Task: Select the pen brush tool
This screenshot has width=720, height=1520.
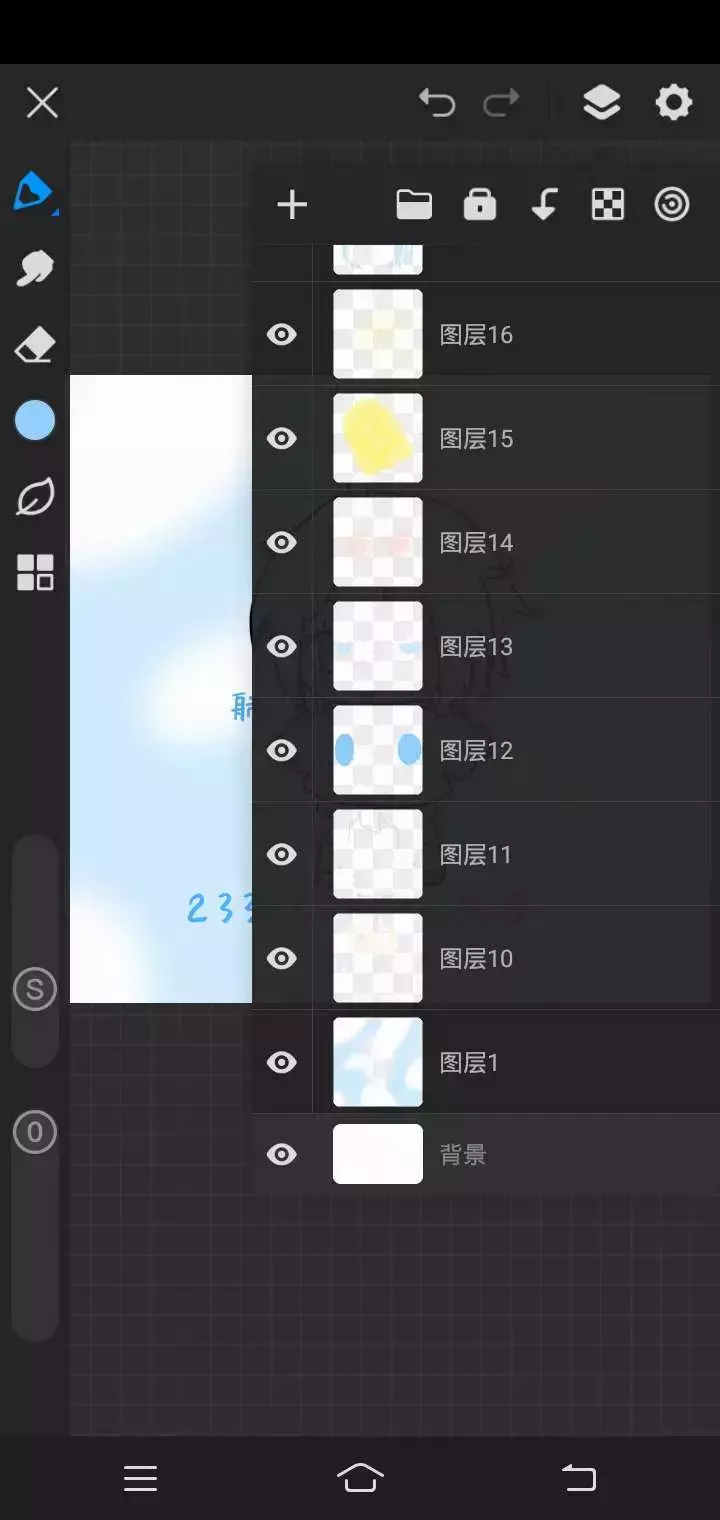Action: pyautogui.click(x=34, y=191)
